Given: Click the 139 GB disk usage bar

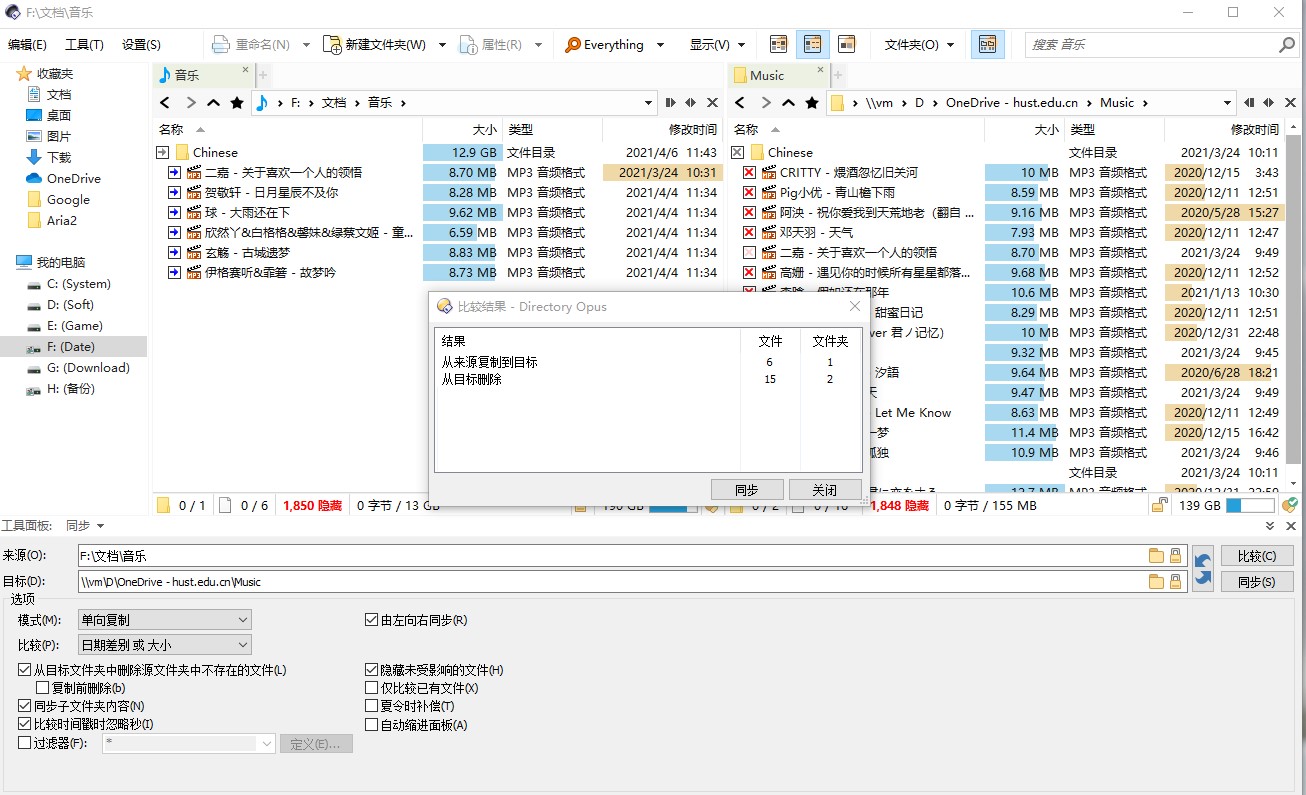Looking at the screenshot, I should [1247, 506].
